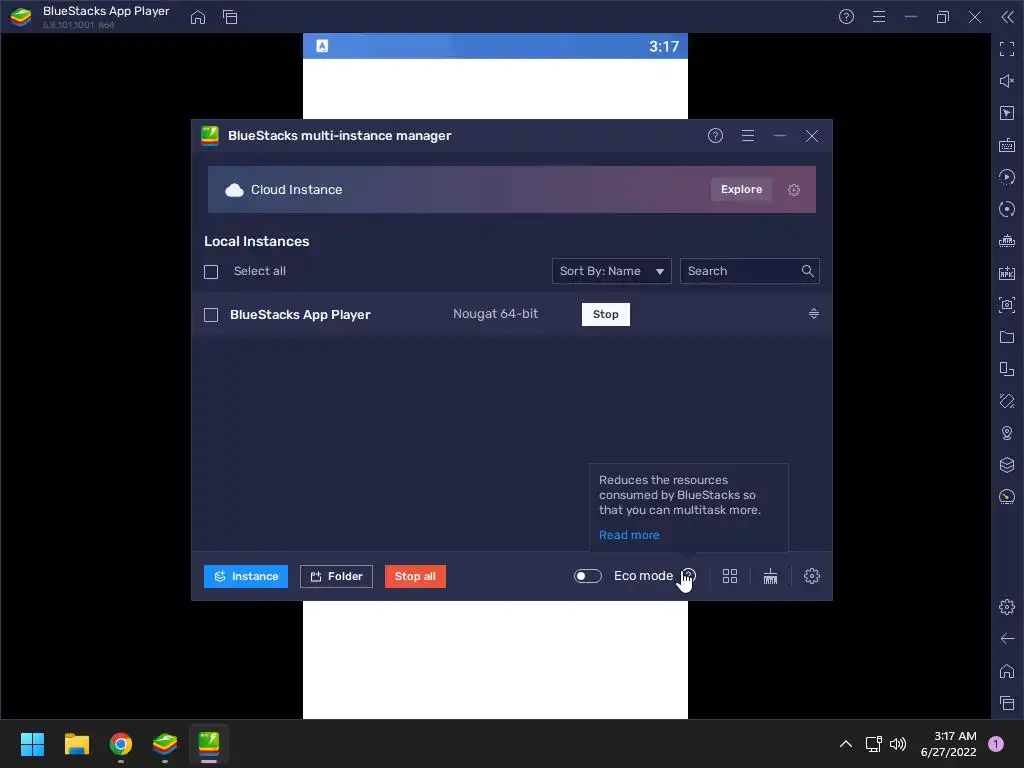Check the Select all checkbox
This screenshot has width=1024, height=768.
click(211, 272)
